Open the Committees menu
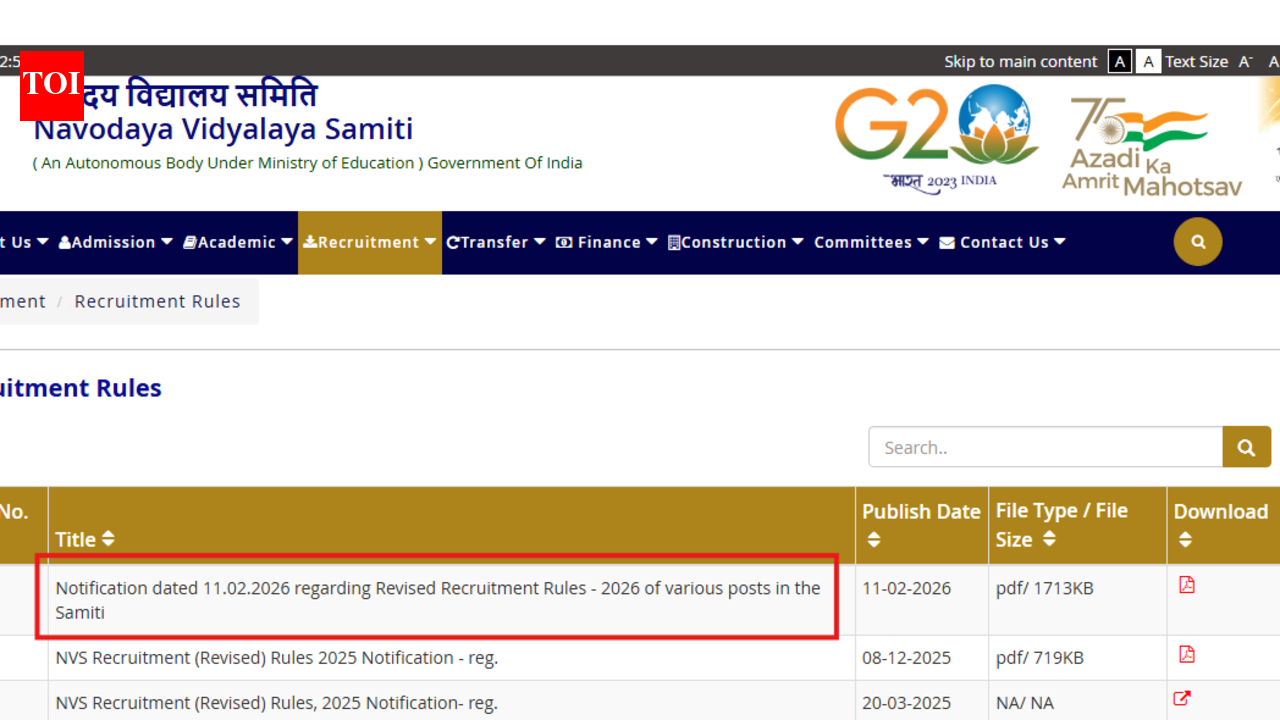Viewport: 1280px width, 720px height. (870, 241)
